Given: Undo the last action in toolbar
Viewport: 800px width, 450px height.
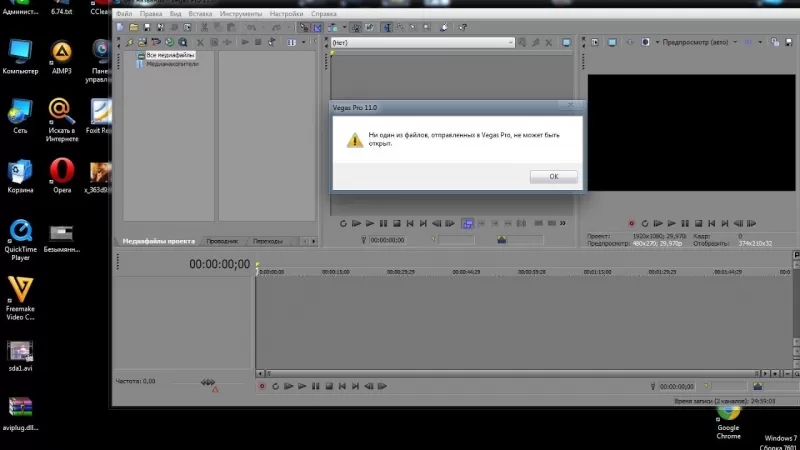Looking at the screenshot, I should click(251, 27).
